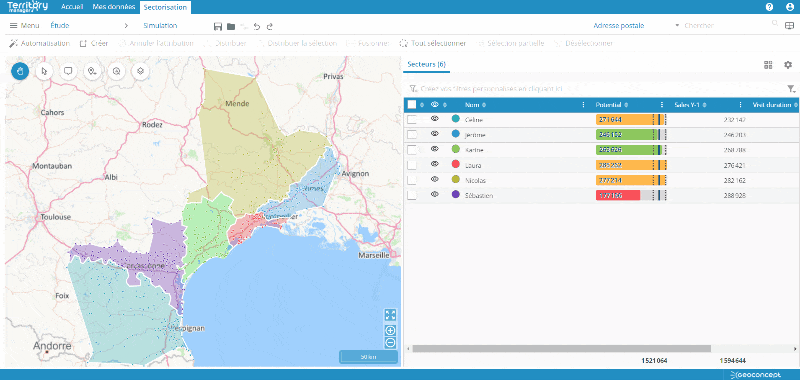The image size is (800, 380).
Task: Click the Territory Manager logo
Action: [x=28, y=6]
